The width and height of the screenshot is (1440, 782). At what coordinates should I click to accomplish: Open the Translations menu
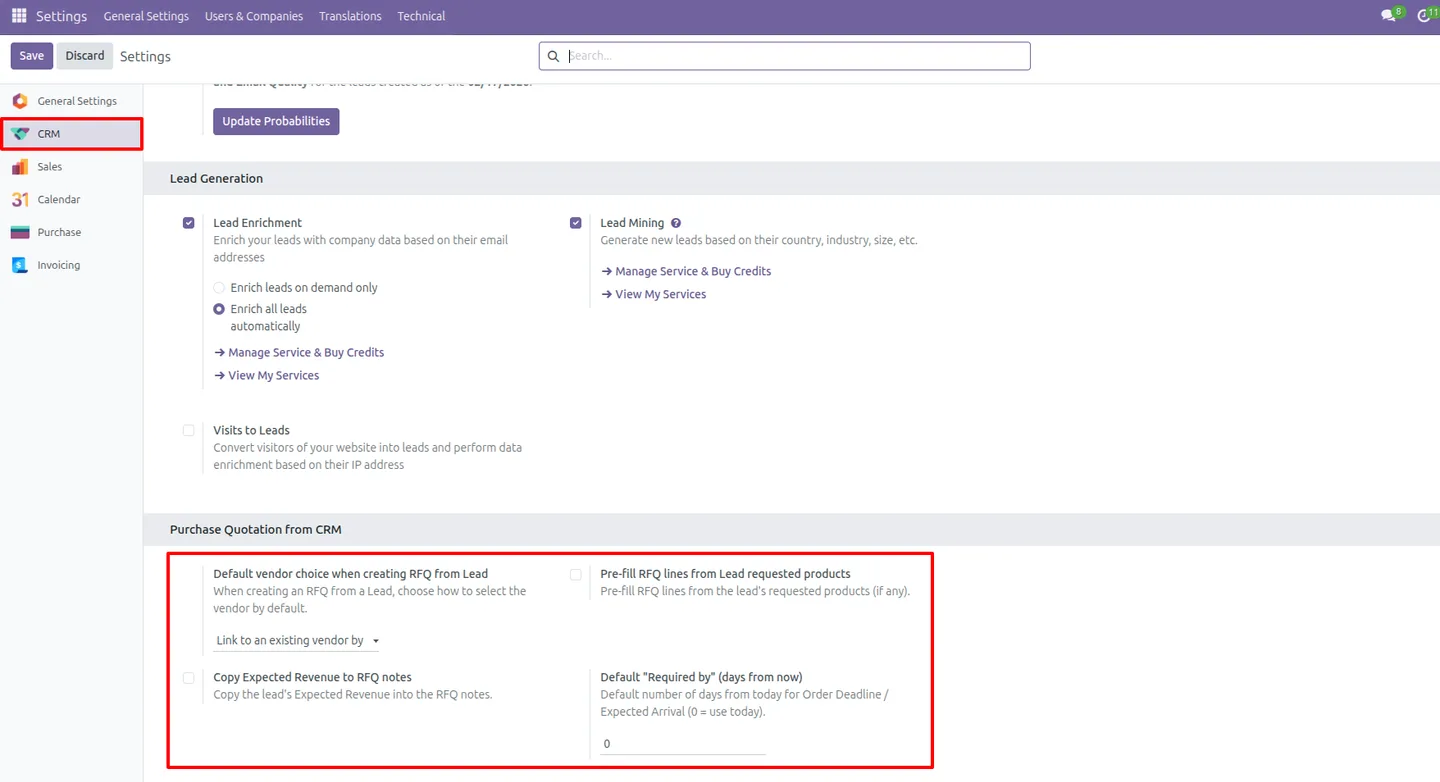coord(350,16)
